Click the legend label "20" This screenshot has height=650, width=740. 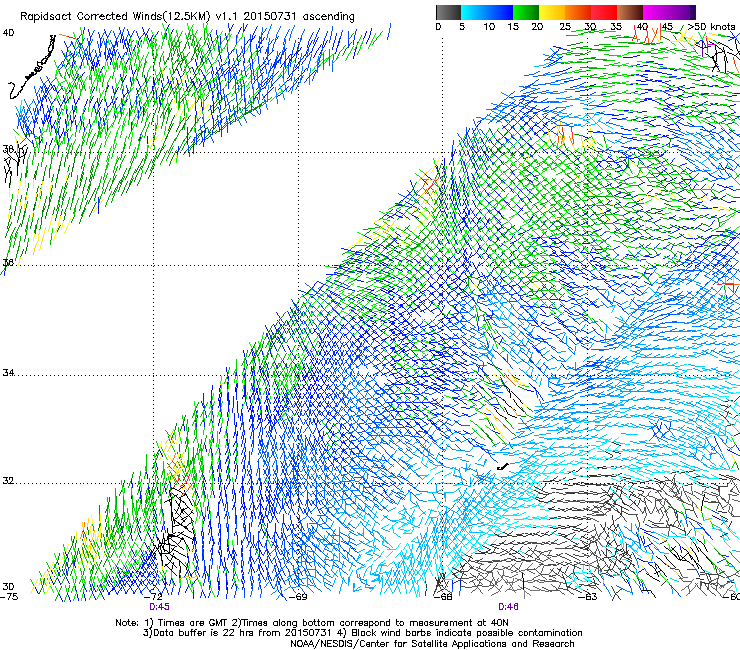[x=537, y=27]
